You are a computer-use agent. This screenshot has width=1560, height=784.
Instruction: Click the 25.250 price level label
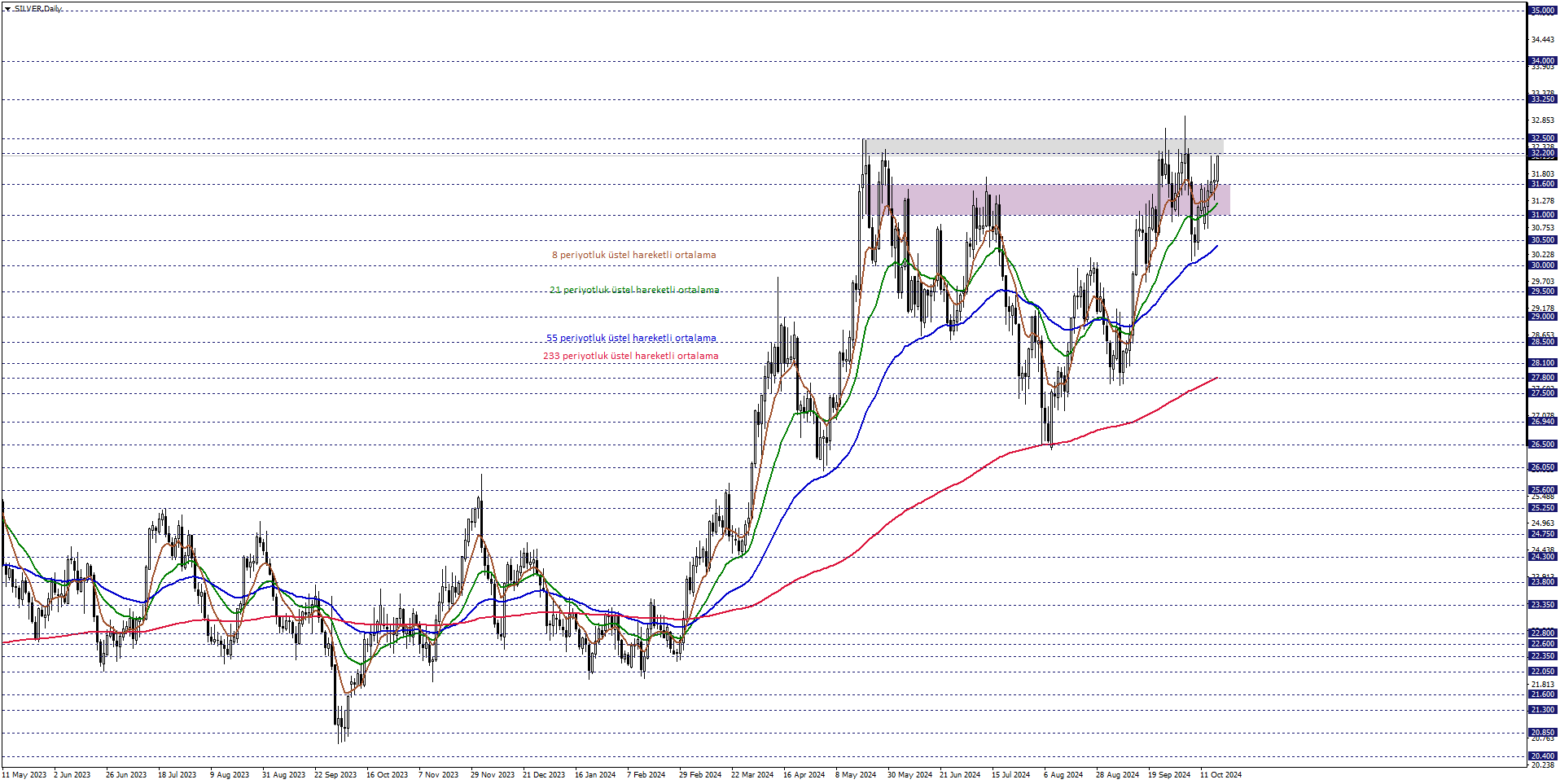pos(1543,508)
